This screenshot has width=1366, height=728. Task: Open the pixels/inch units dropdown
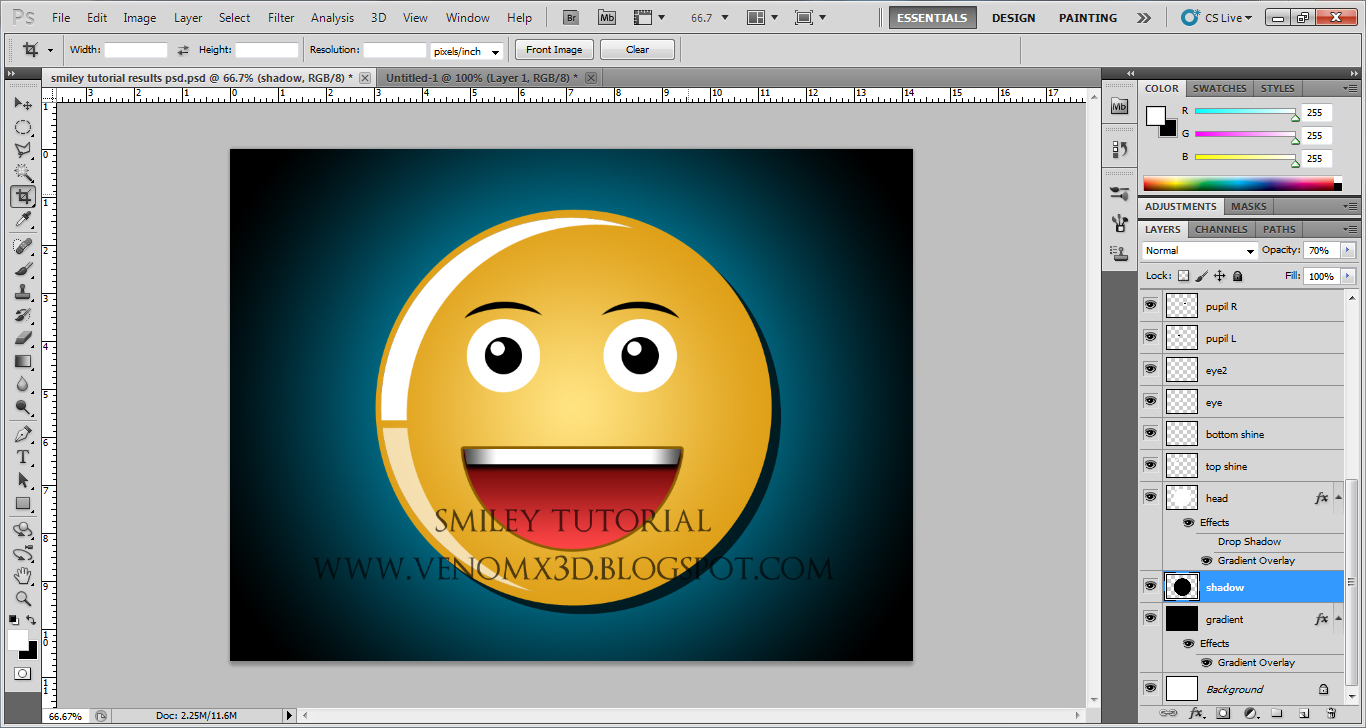(x=466, y=50)
